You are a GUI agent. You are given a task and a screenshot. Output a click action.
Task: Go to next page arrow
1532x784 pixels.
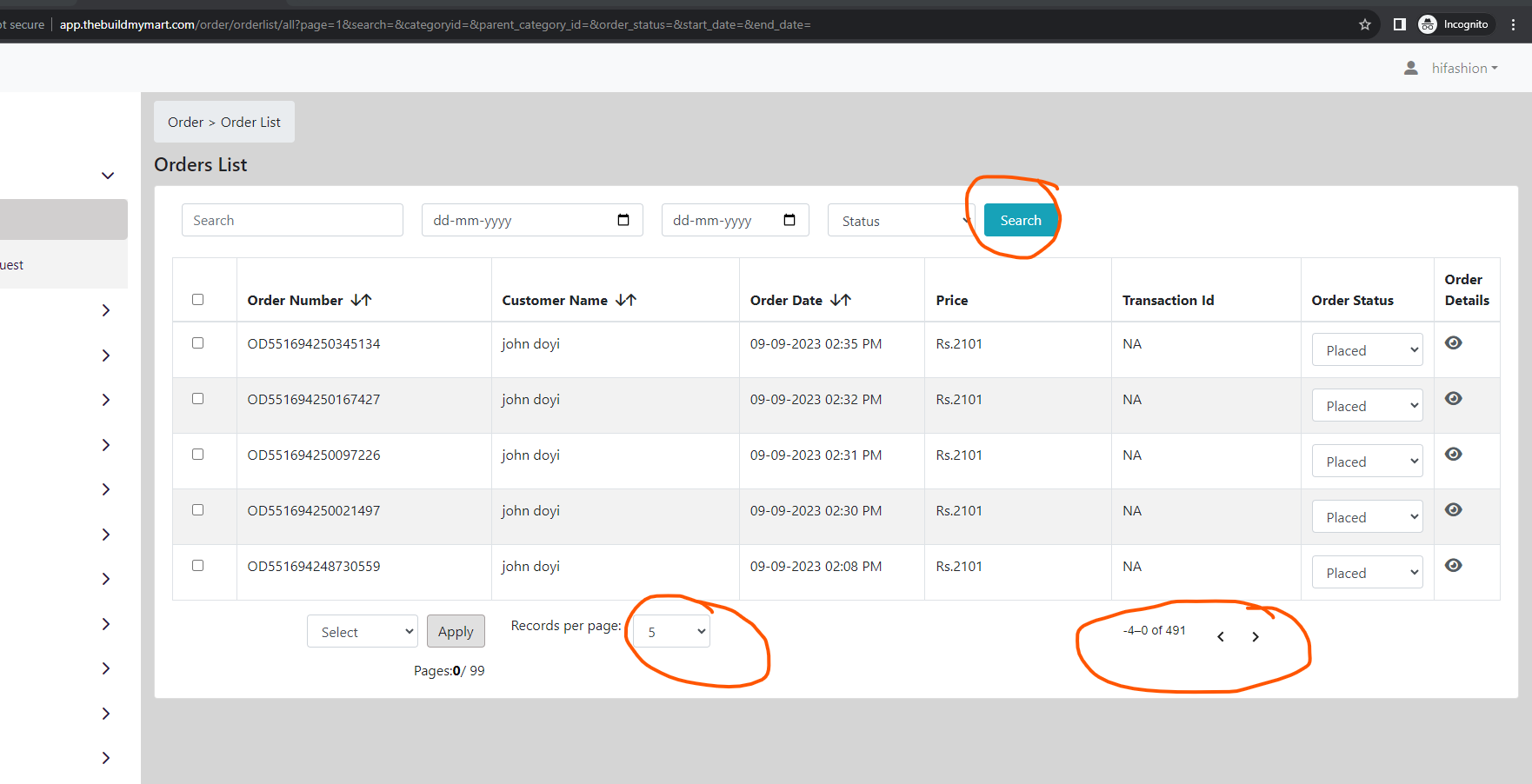[x=1256, y=636]
